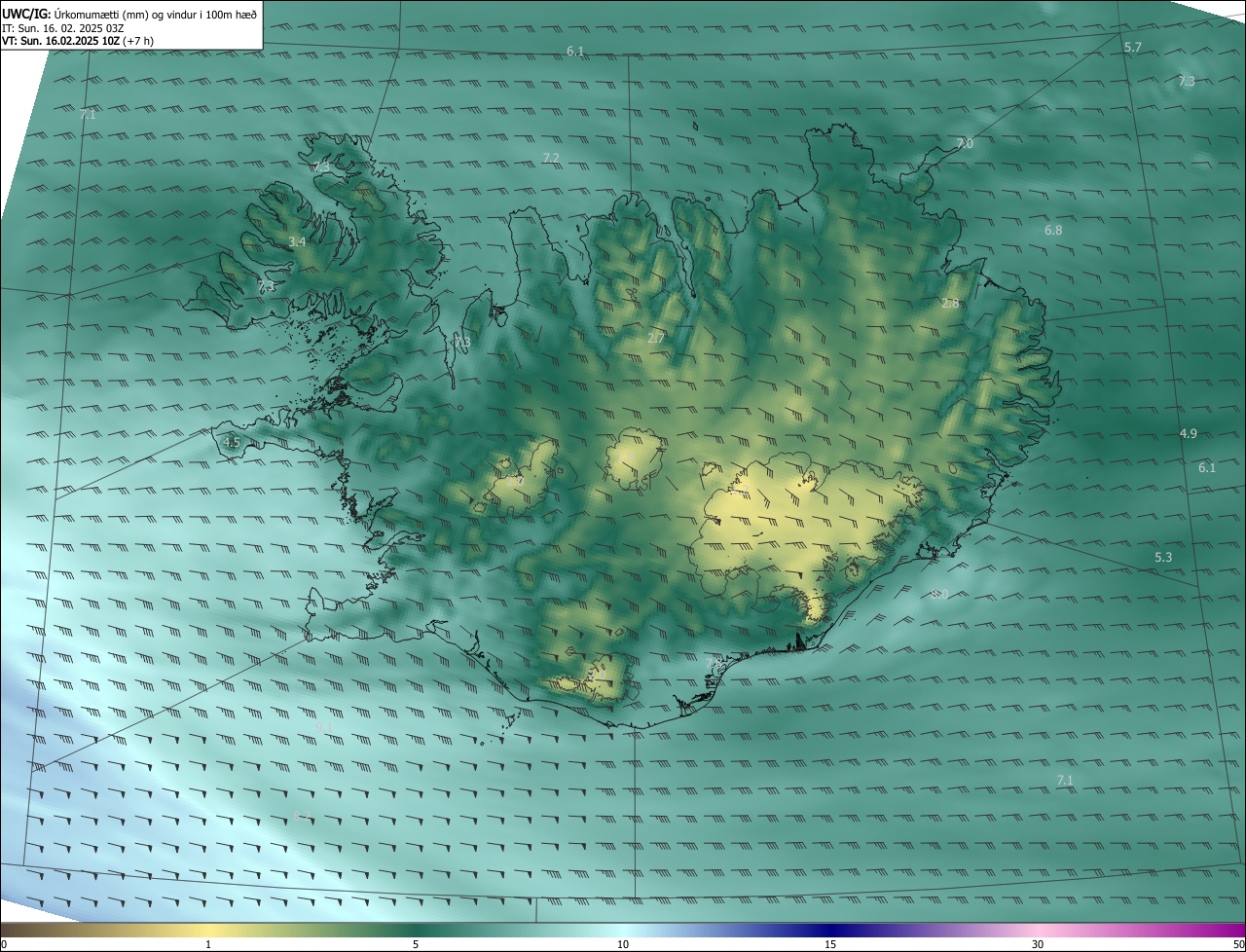The image size is (1246, 952).
Task: Select the 'VT: Sun. 16.02.2025 10Z (+7 h)' valid time line
Action: [78, 41]
